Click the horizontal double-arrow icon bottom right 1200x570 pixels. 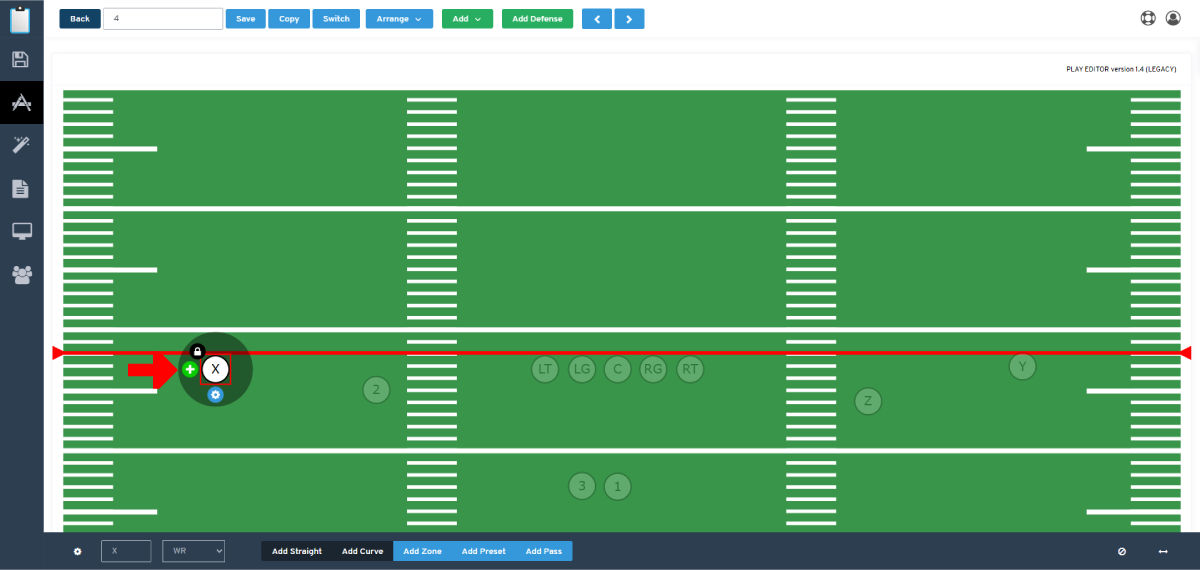(1163, 551)
